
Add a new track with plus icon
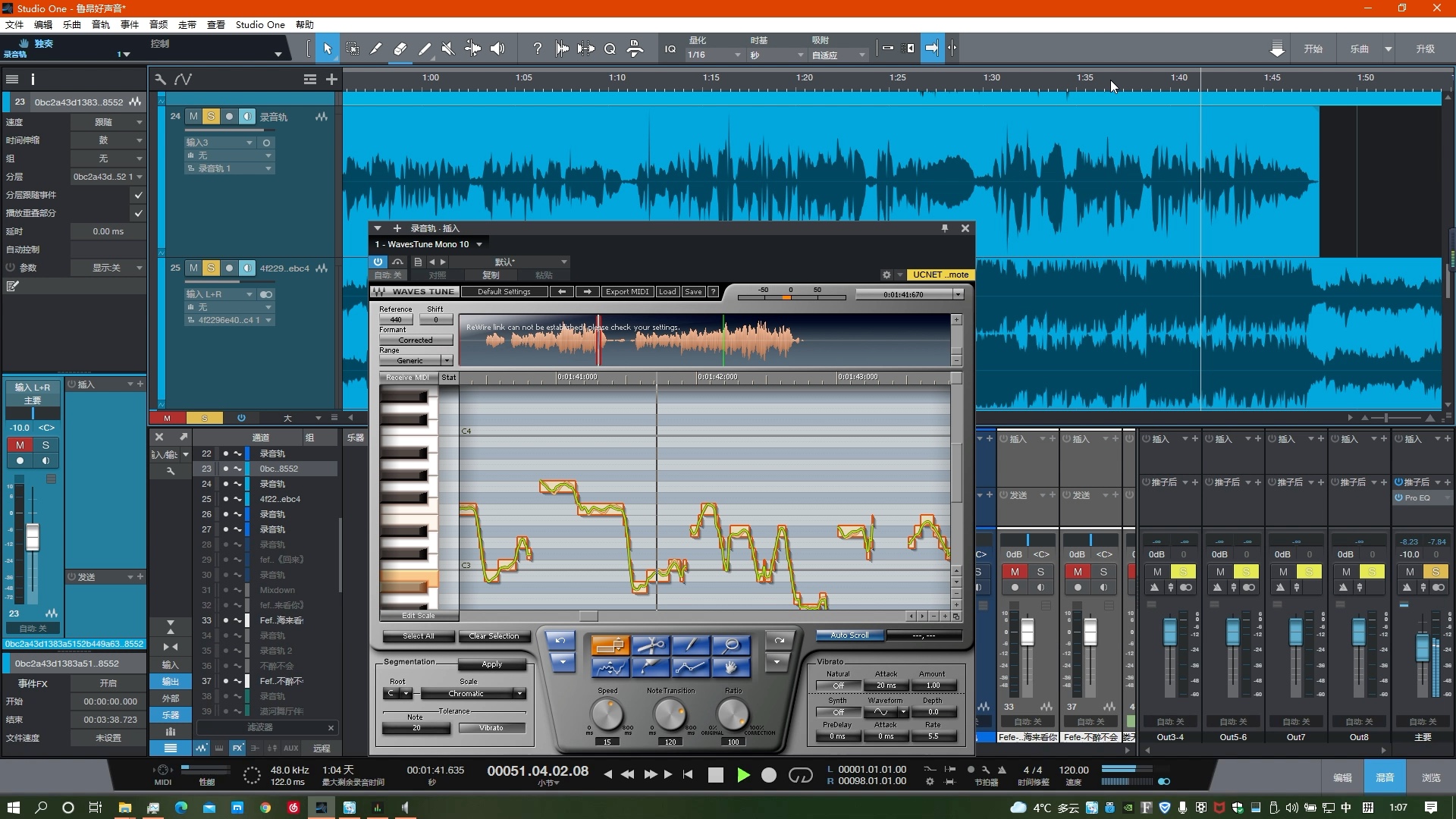tap(331, 79)
